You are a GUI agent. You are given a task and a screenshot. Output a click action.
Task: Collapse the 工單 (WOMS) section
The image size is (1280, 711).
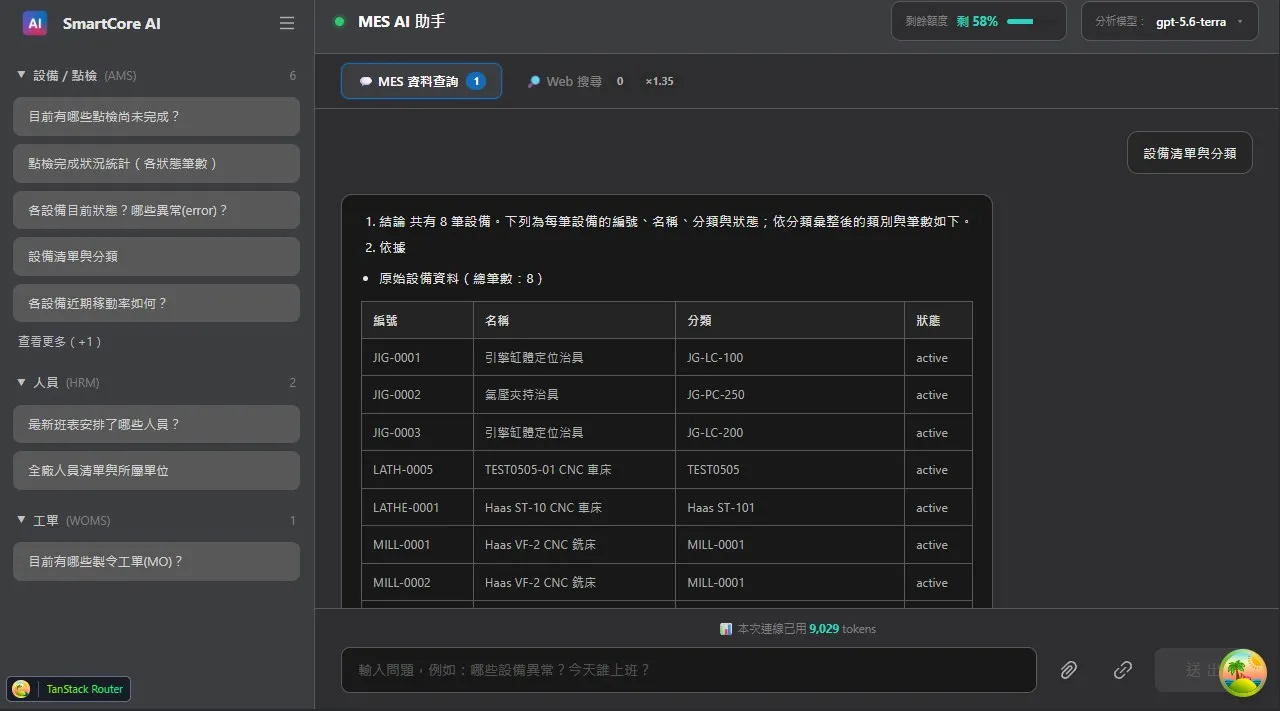point(156,521)
